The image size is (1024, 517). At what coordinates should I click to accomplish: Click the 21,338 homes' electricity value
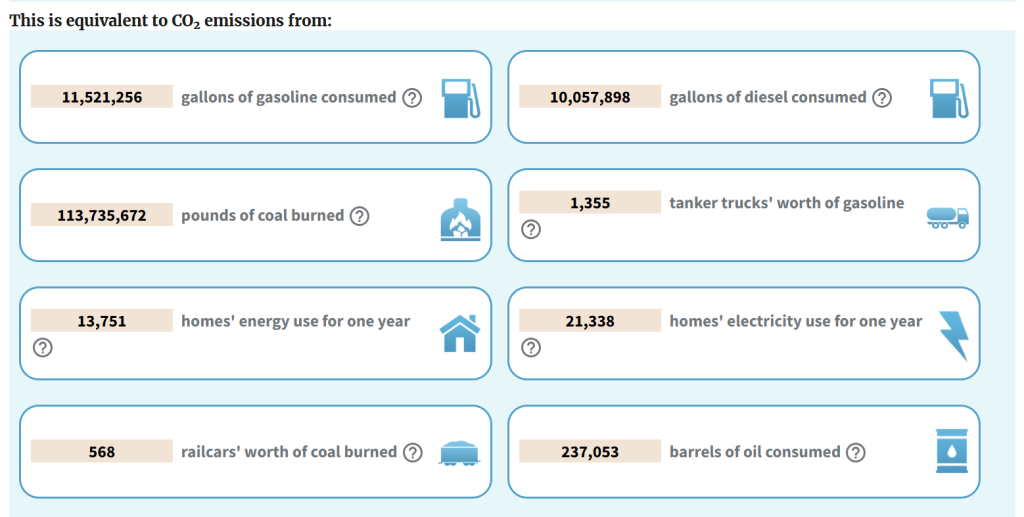tap(590, 321)
